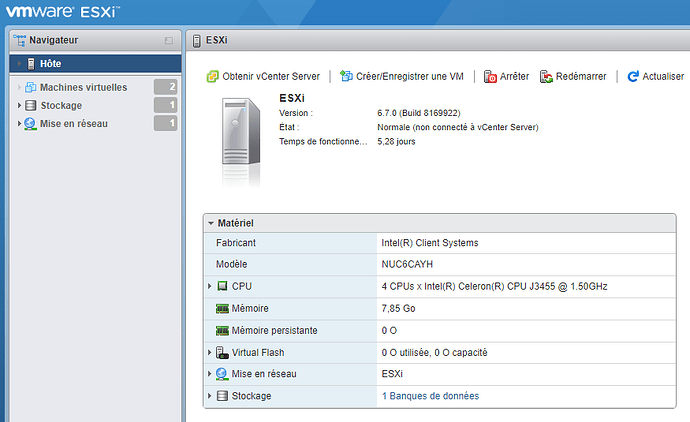Click version value 6.7.0 (Build 8169922)
This screenshot has height=422, width=690.
click(418, 113)
